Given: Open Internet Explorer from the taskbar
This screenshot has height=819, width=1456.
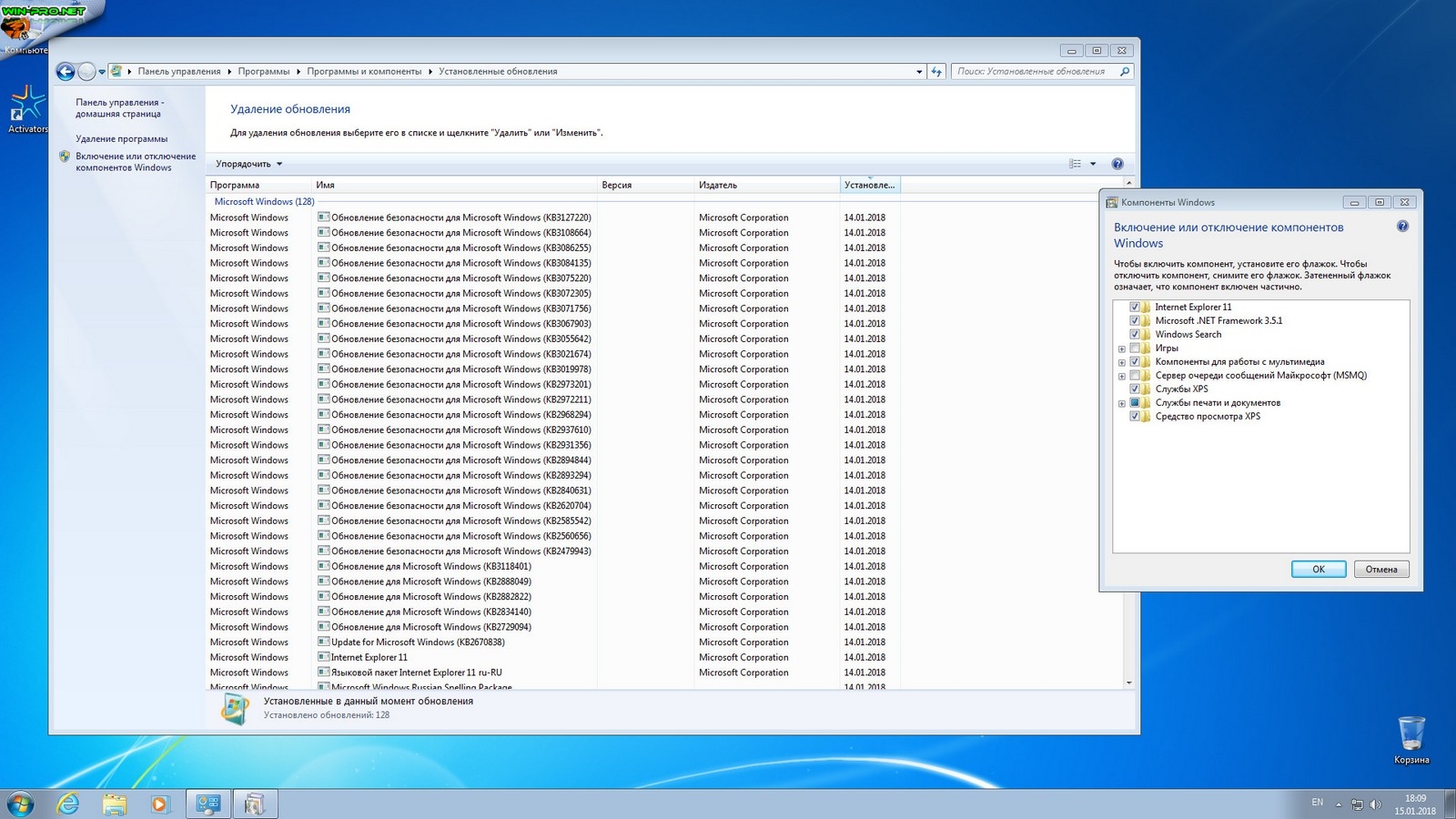Looking at the screenshot, I should 68,804.
